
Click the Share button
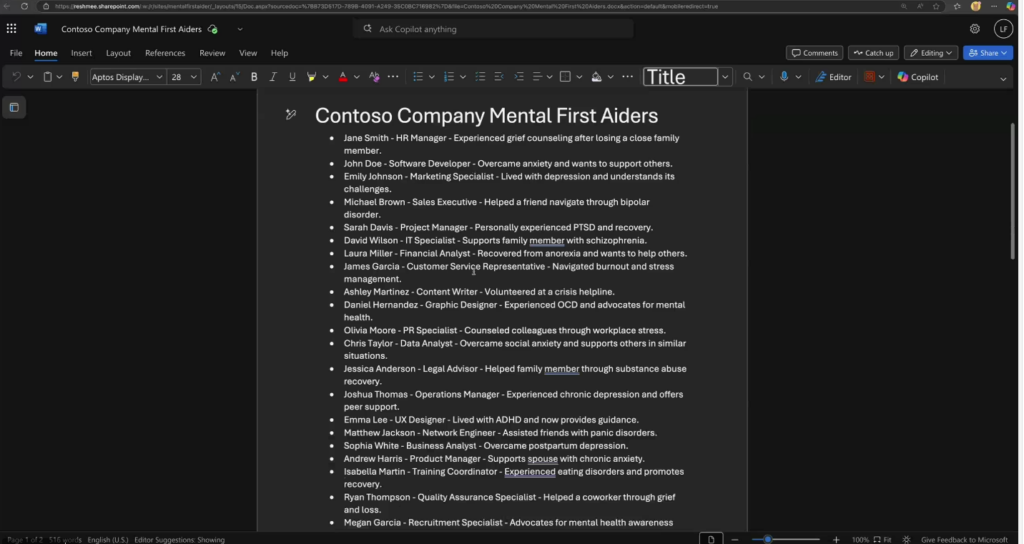pos(988,53)
